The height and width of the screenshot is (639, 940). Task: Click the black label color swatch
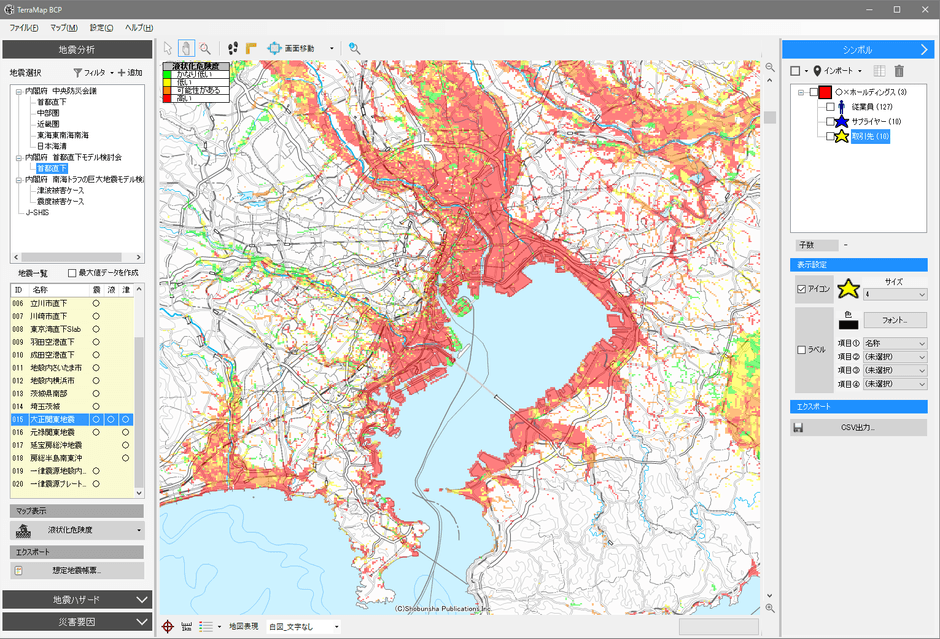pyautogui.click(x=848, y=323)
